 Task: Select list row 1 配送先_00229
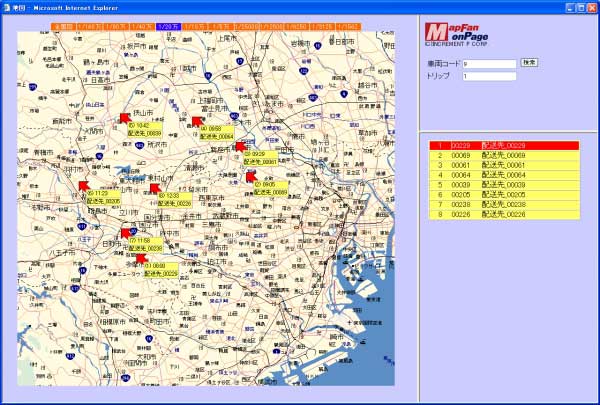tap(504, 145)
